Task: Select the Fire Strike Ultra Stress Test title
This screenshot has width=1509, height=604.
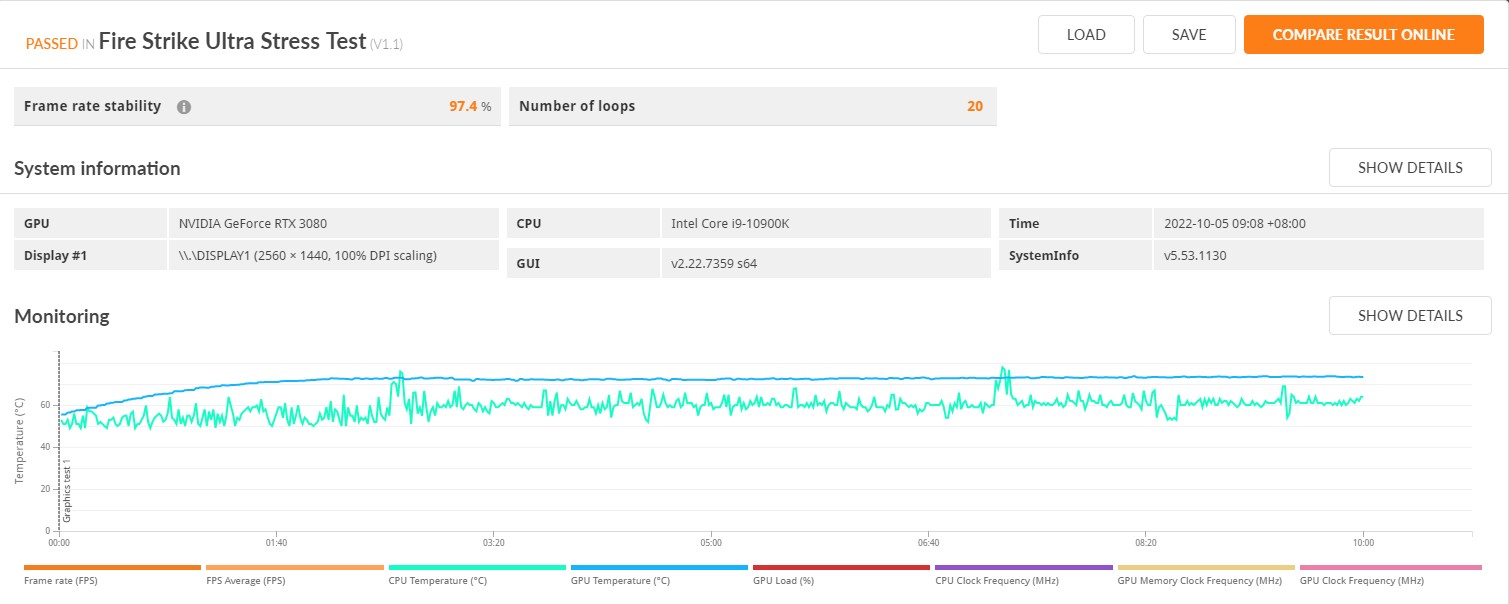Action: (x=232, y=41)
